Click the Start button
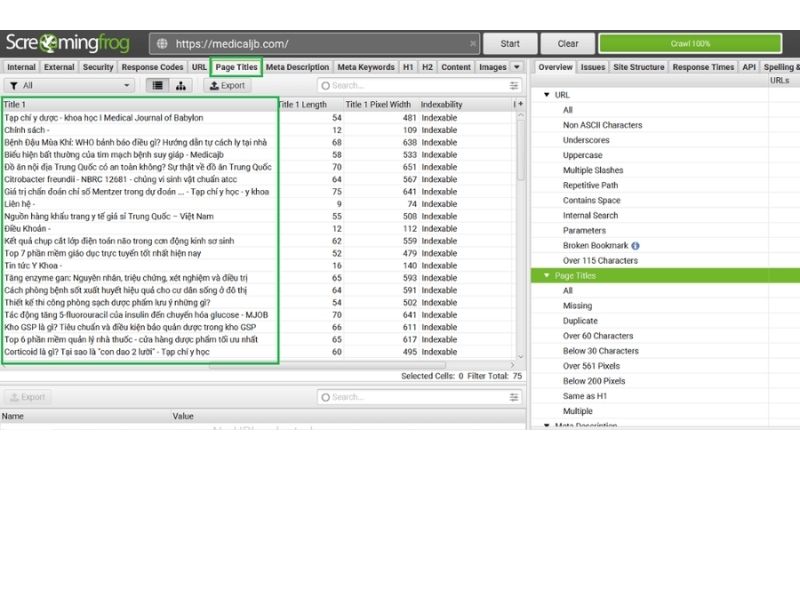 510,44
